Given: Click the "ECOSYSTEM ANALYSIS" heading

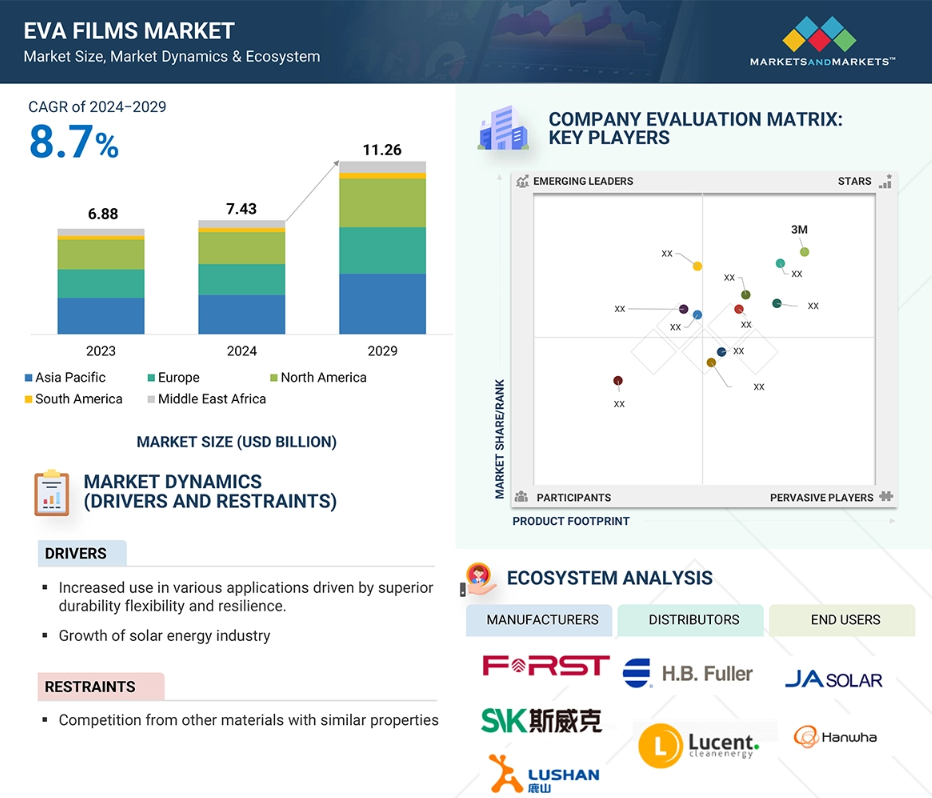Looking at the screenshot, I should click(609, 578).
